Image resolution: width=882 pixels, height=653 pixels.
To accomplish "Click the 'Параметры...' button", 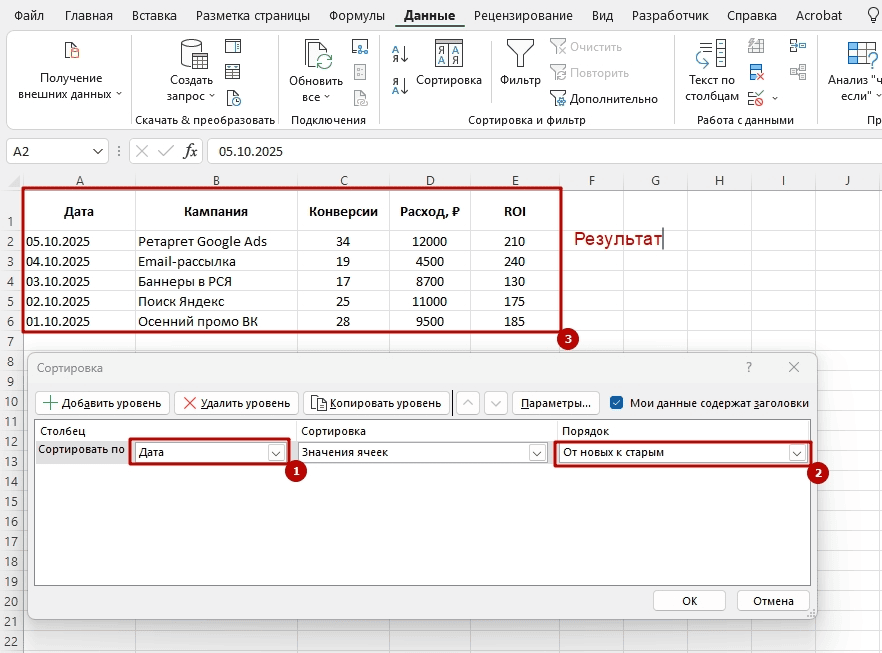I will (556, 403).
